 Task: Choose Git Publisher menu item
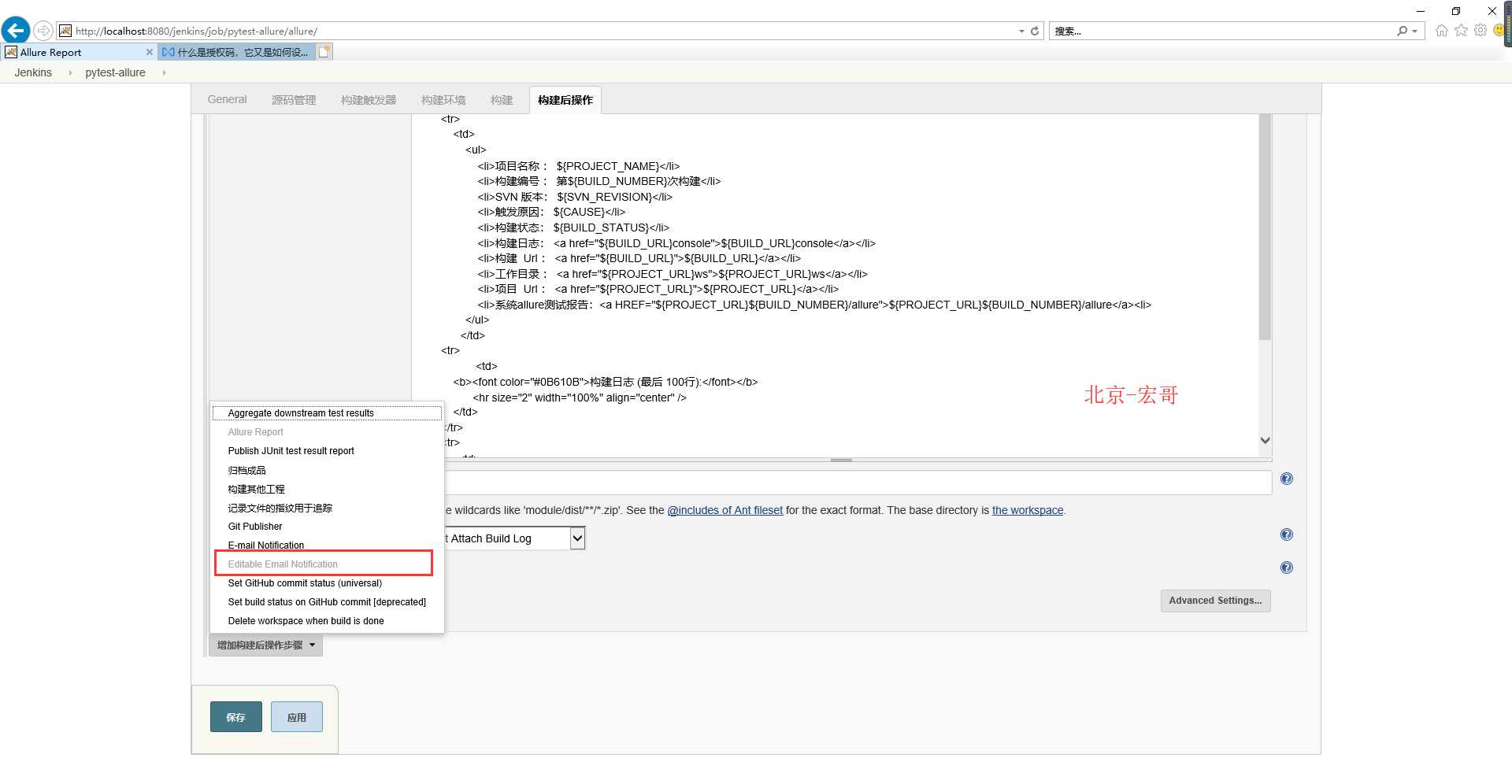[x=327, y=527]
